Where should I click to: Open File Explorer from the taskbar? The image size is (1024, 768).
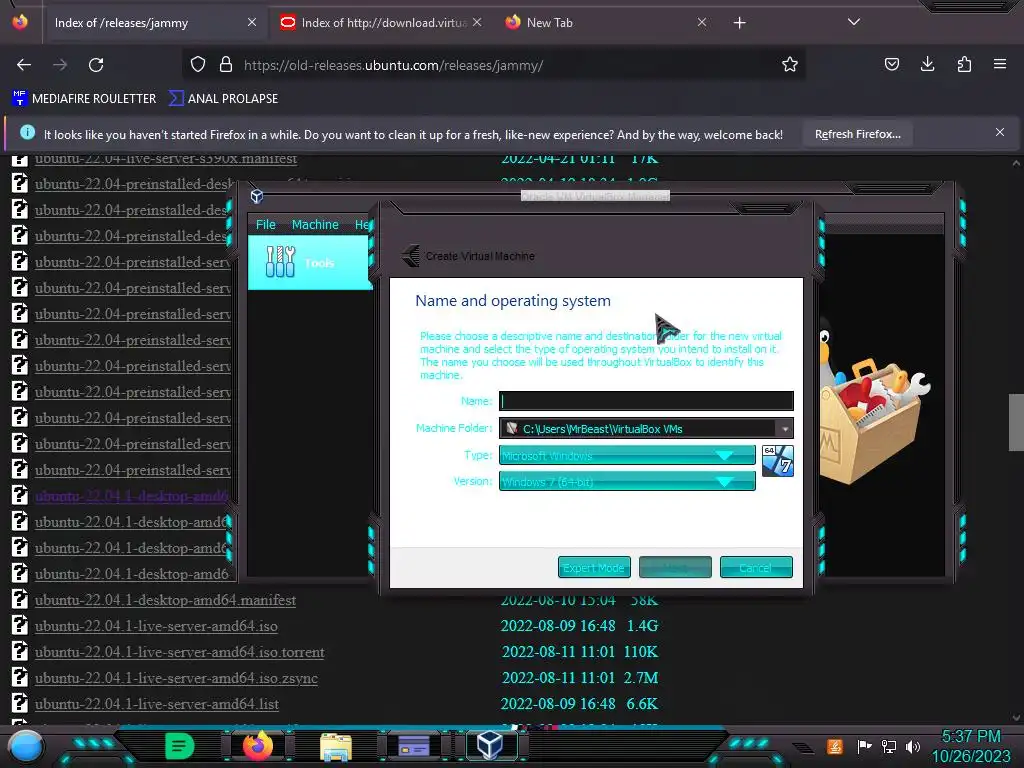pyautogui.click(x=336, y=746)
